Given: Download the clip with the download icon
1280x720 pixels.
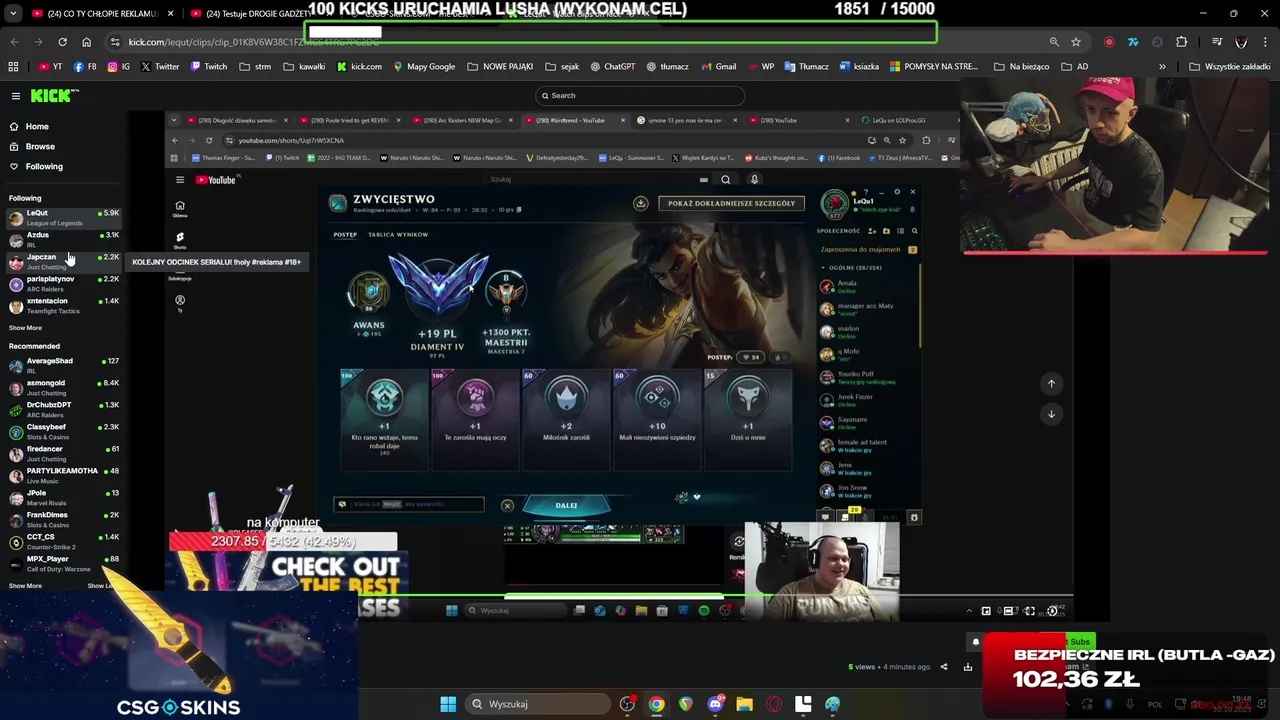Looking at the screenshot, I should (x=968, y=667).
